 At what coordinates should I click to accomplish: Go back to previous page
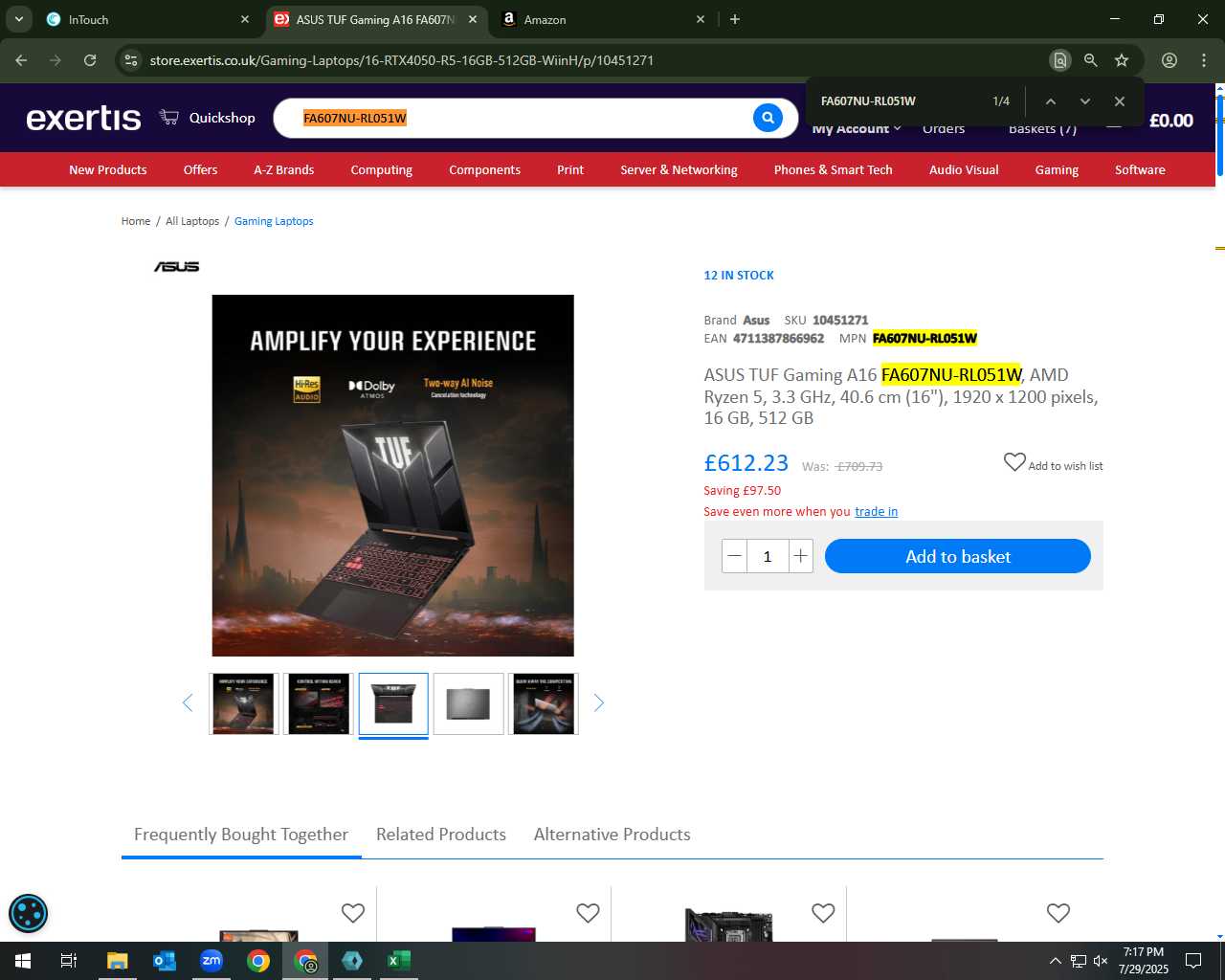[x=21, y=60]
